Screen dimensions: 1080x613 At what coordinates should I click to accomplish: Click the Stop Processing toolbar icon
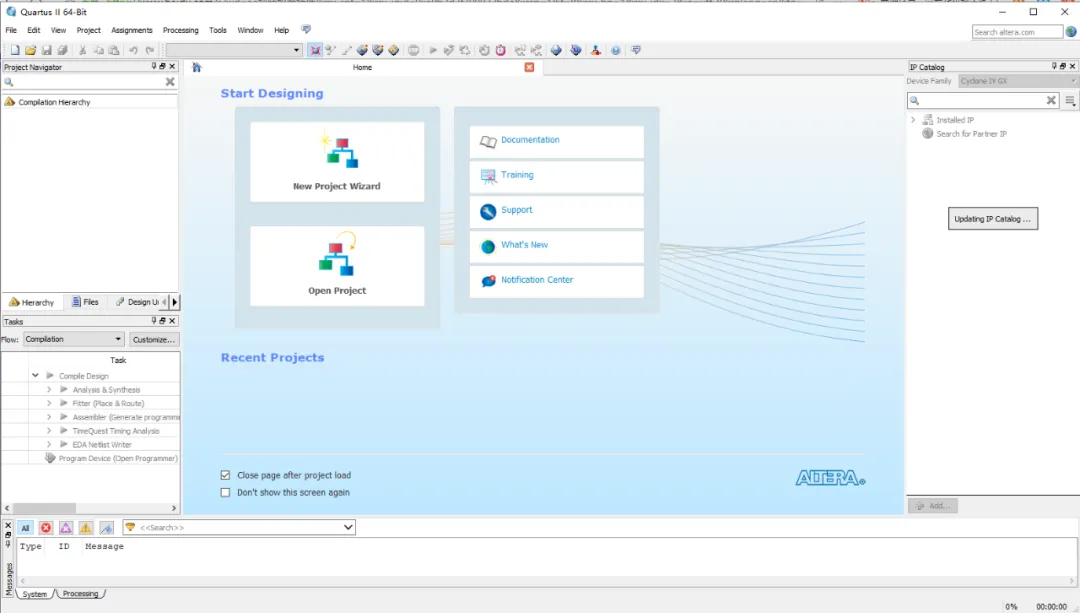pyautogui.click(x=413, y=50)
